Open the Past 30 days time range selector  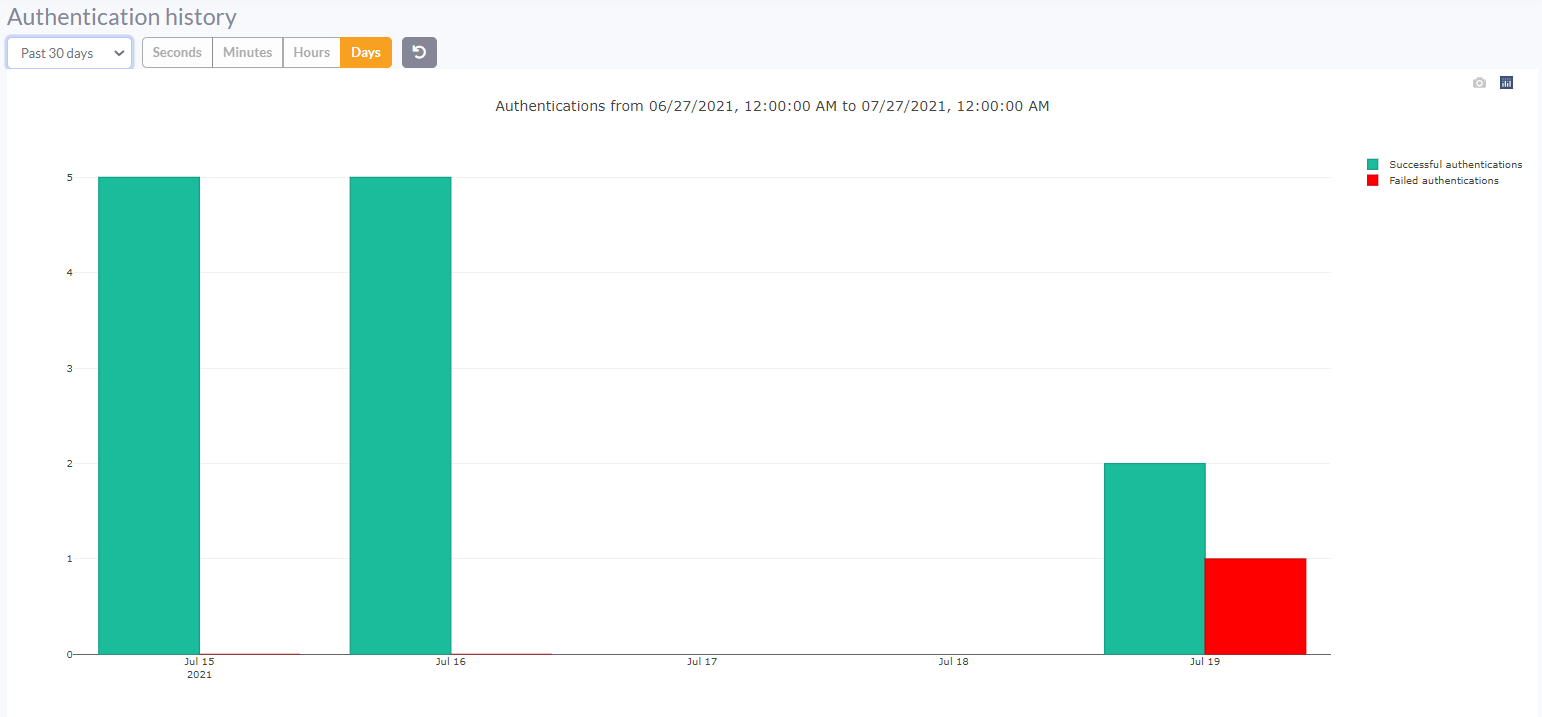(68, 52)
